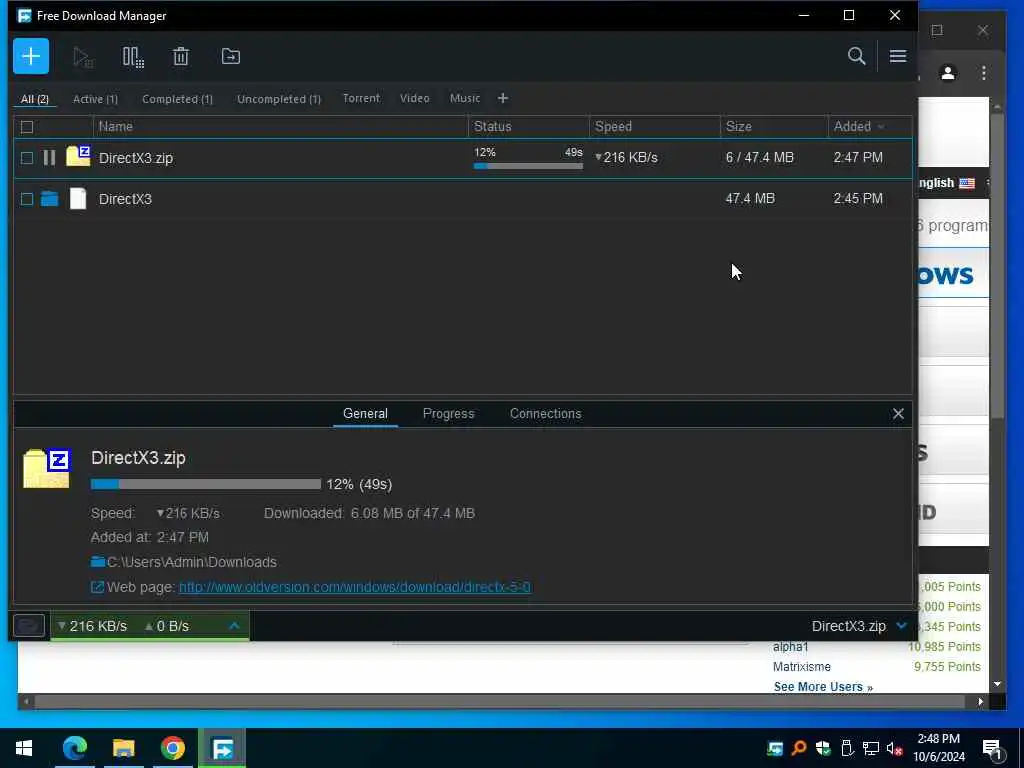Screen dimensions: 1024x768
Task: Pause the DirectX3.zip download using its pause icon
Action: coord(49,157)
